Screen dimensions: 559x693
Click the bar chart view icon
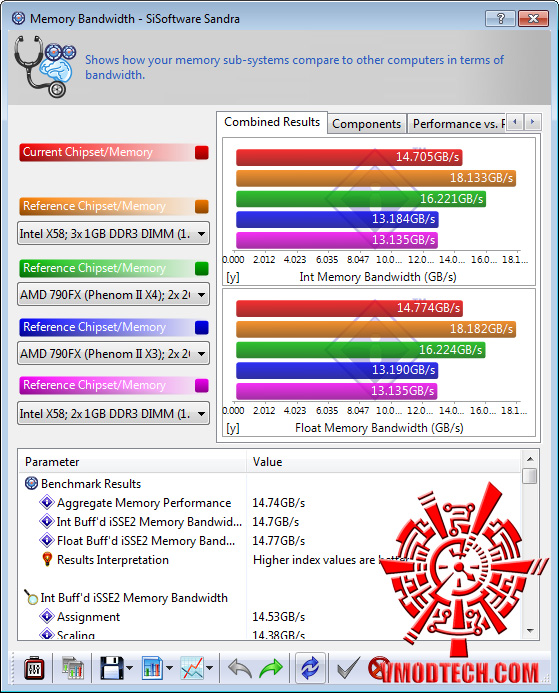(152, 668)
